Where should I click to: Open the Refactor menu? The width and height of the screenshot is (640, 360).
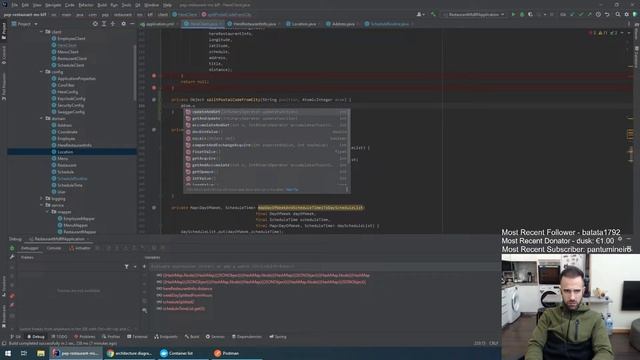pyautogui.click(x=86, y=5)
